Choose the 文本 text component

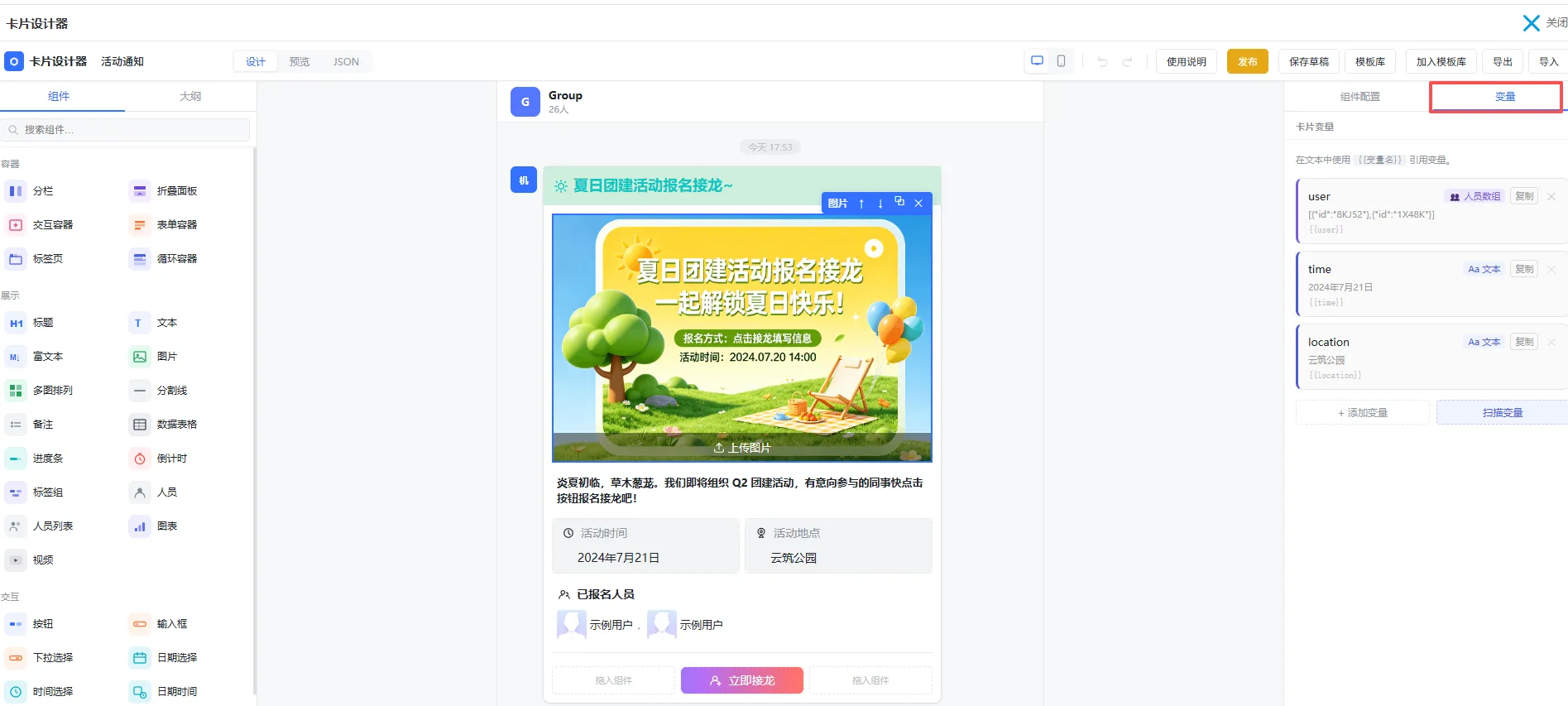pyautogui.click(x=154, y=323)
